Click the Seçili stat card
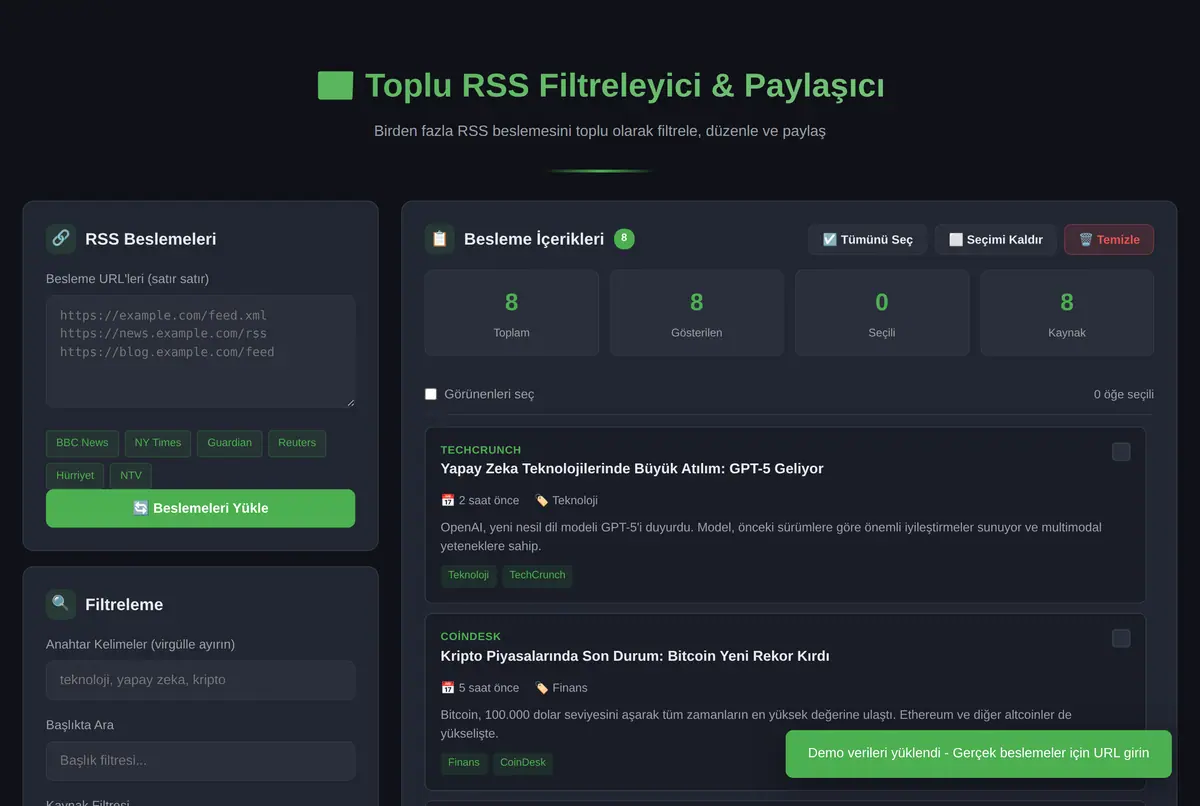Image resolution: width=1200 pixels, height=806 pixels. [882, 313]
